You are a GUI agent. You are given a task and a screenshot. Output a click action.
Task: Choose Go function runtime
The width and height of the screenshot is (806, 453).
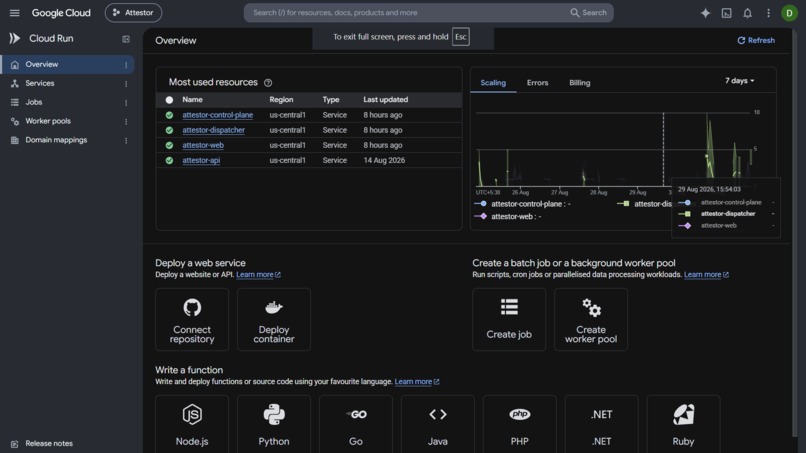356,424
